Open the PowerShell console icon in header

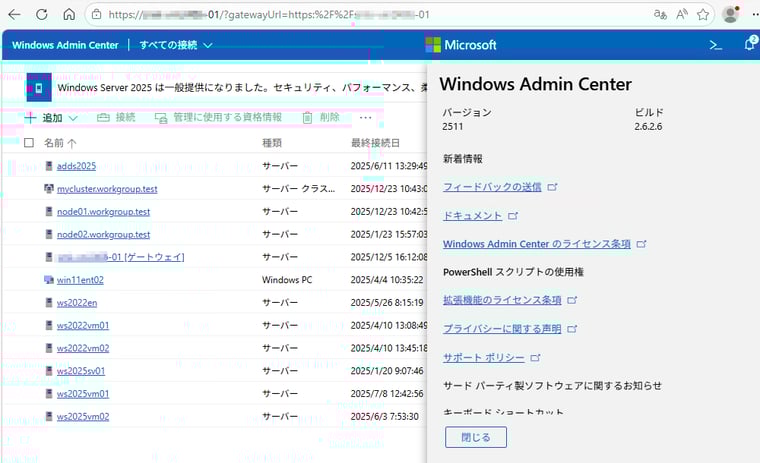(715, 45)
